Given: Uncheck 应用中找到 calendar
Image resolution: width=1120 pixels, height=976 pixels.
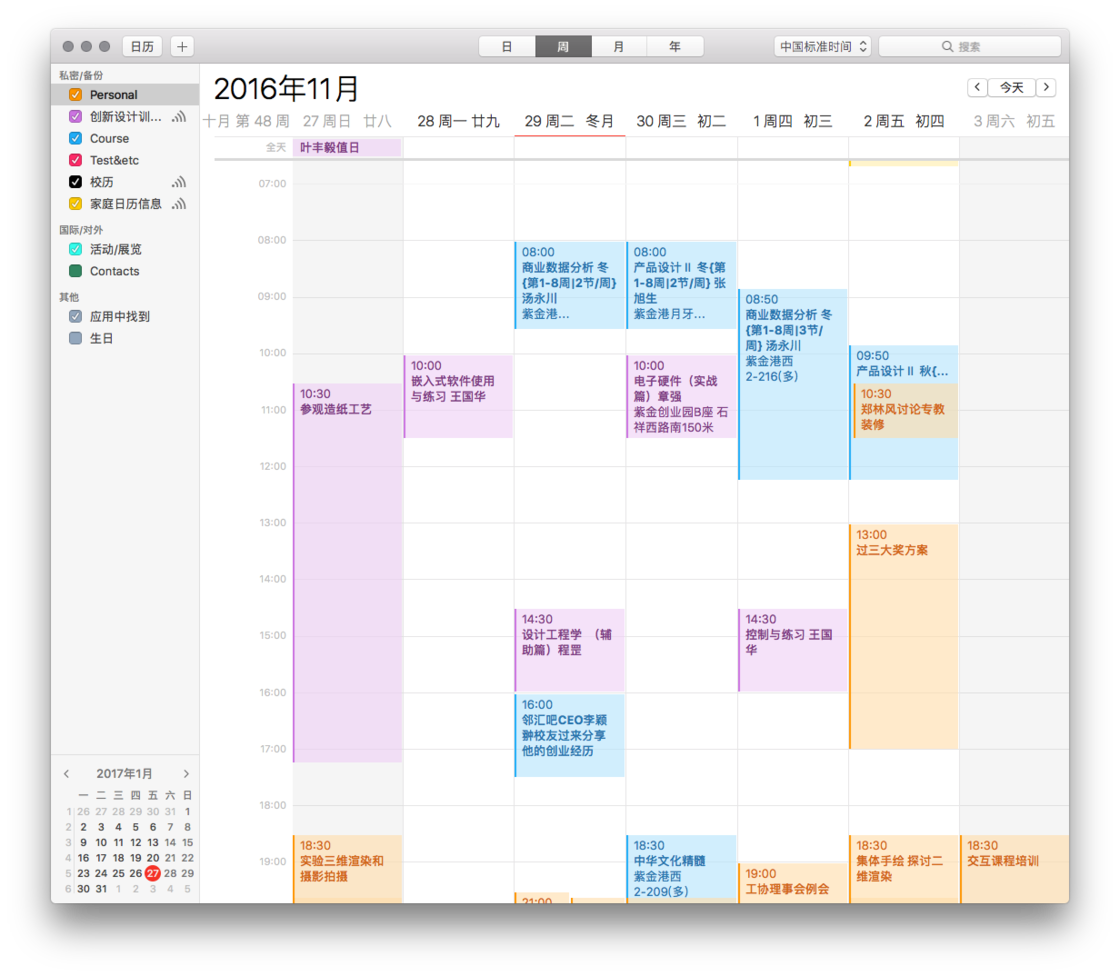Looking at the screenshot, I should tap(75, 317).
